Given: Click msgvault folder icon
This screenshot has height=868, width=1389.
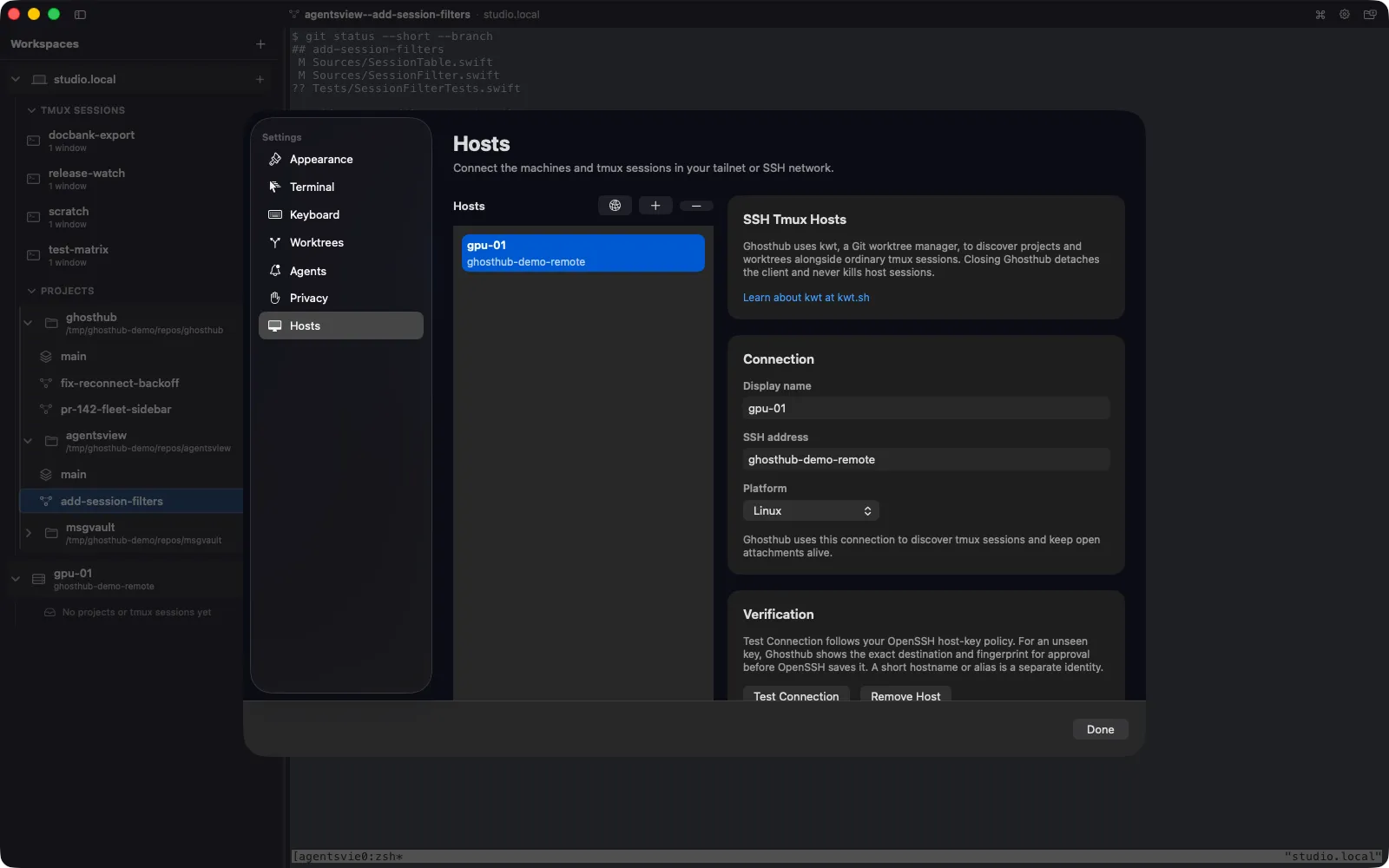Looking at the screenshot, I should 51,533.
